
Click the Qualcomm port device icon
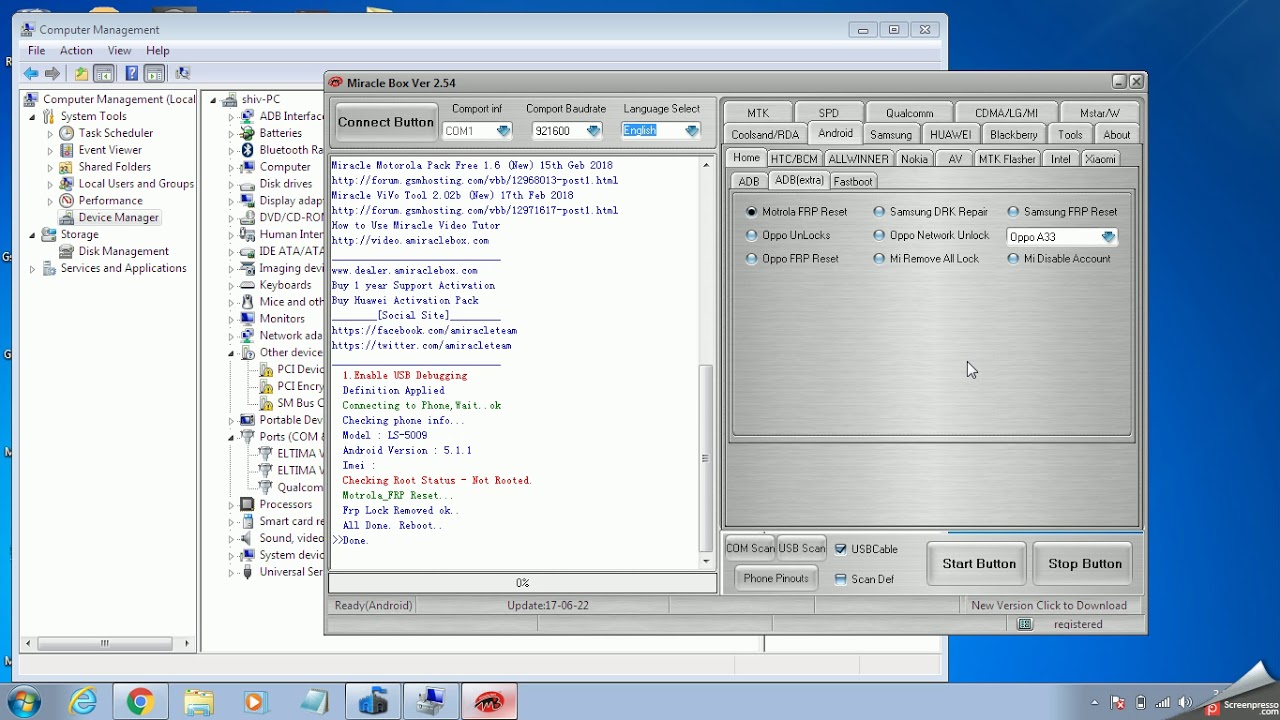coord(265,488)
